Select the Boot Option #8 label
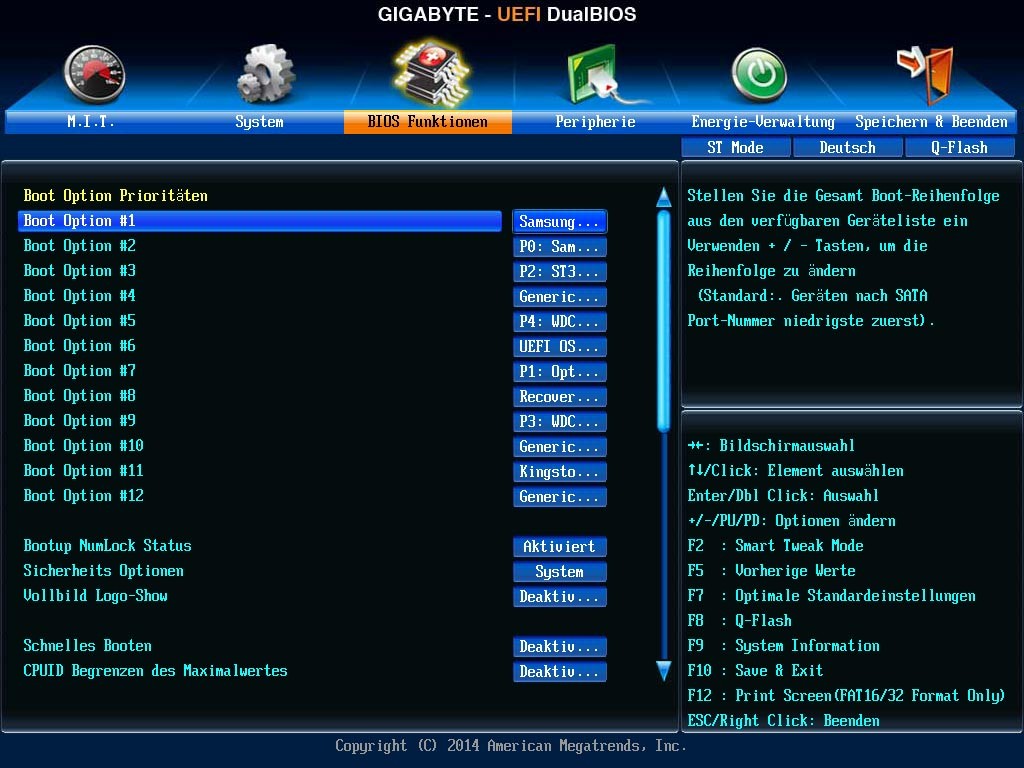Image resolution: width=1024 pixels, height=768 pixels. pyautogui.click(x=80, y=396)
